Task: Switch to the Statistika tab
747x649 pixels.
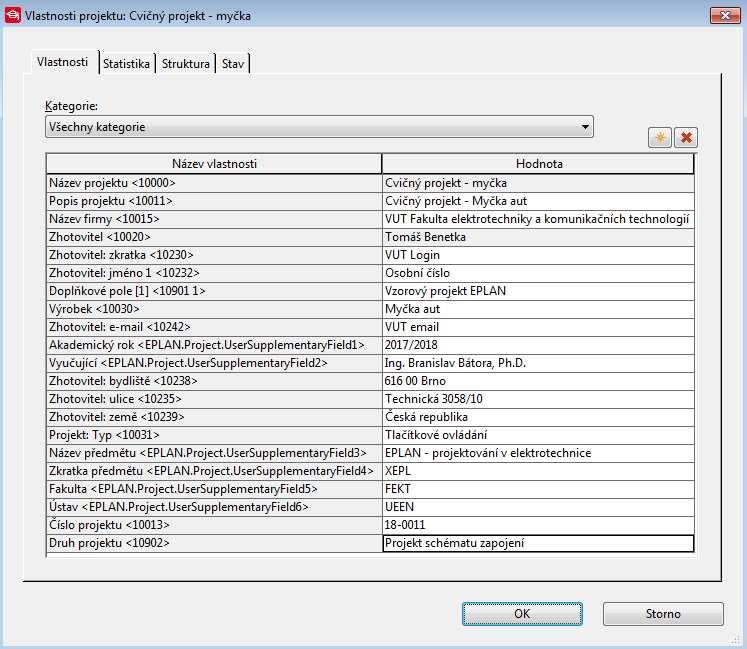Action: [126, 63]
